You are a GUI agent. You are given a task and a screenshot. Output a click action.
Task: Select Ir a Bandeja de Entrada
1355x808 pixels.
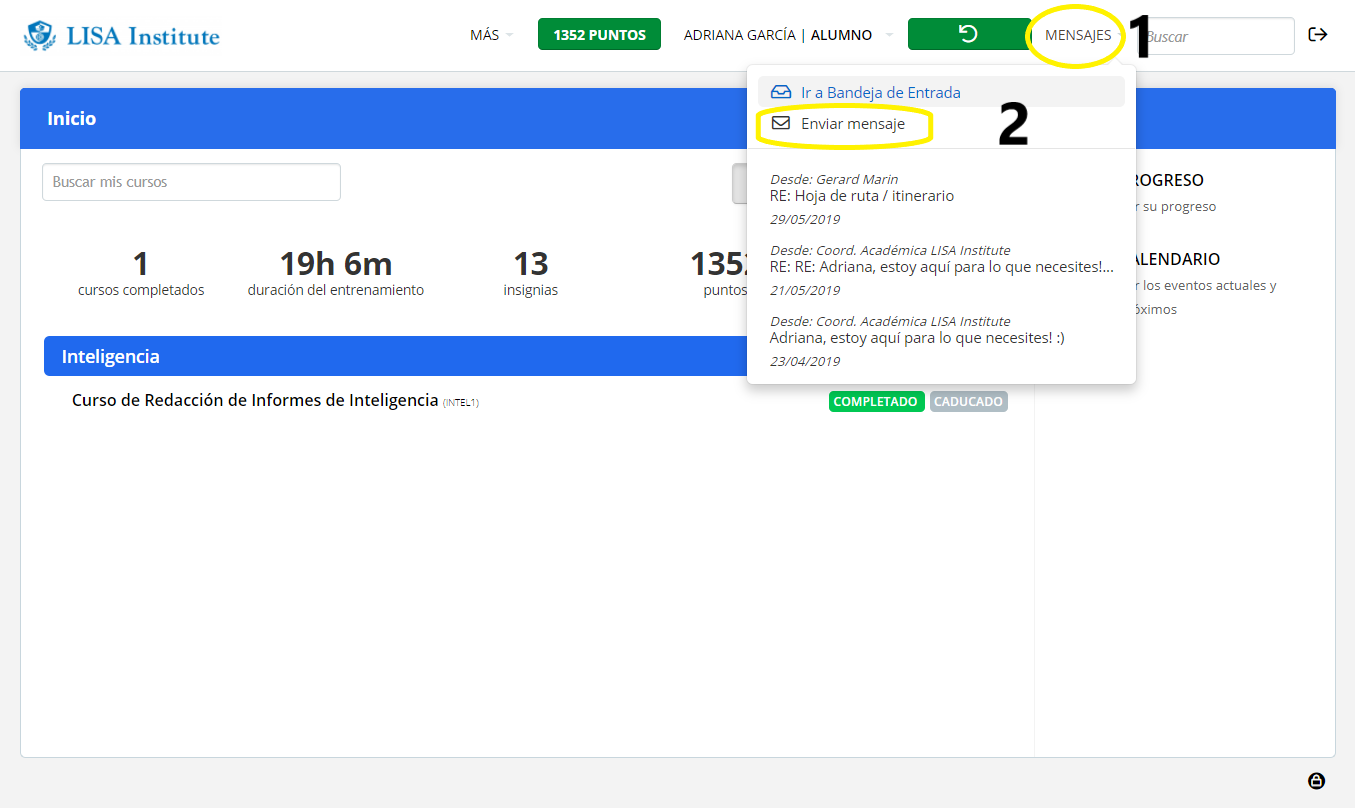pos(880,92)
